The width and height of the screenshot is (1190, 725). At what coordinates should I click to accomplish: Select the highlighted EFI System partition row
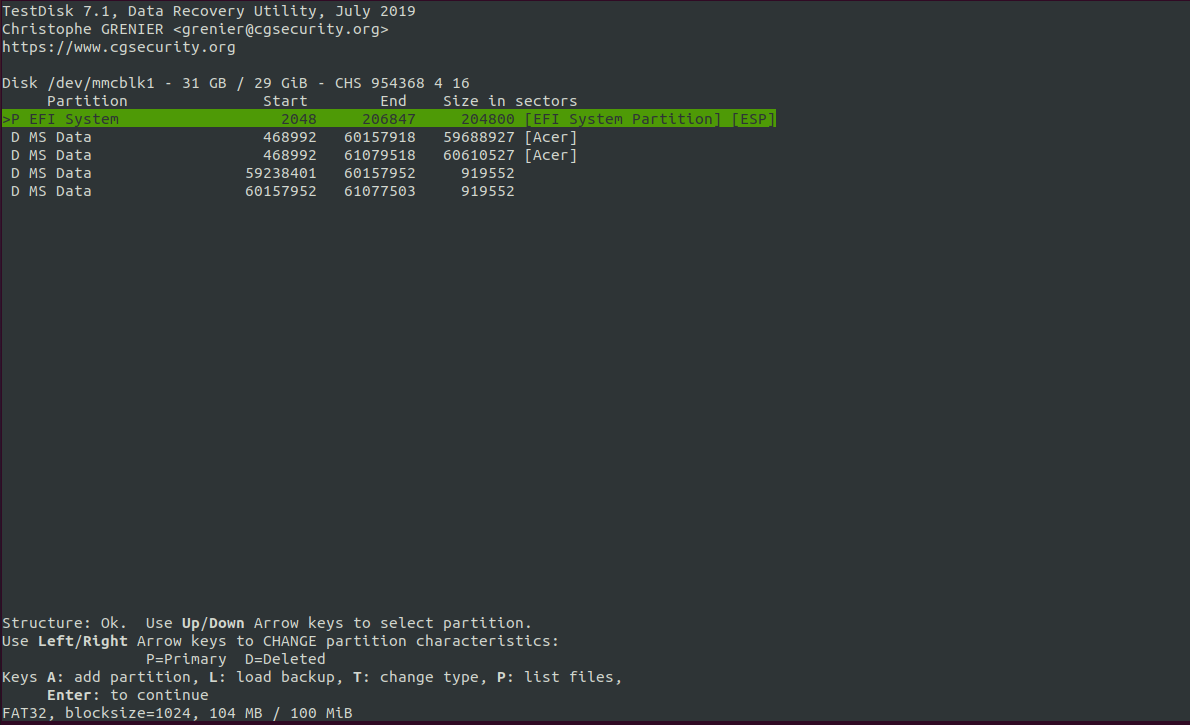click(388, 119)
